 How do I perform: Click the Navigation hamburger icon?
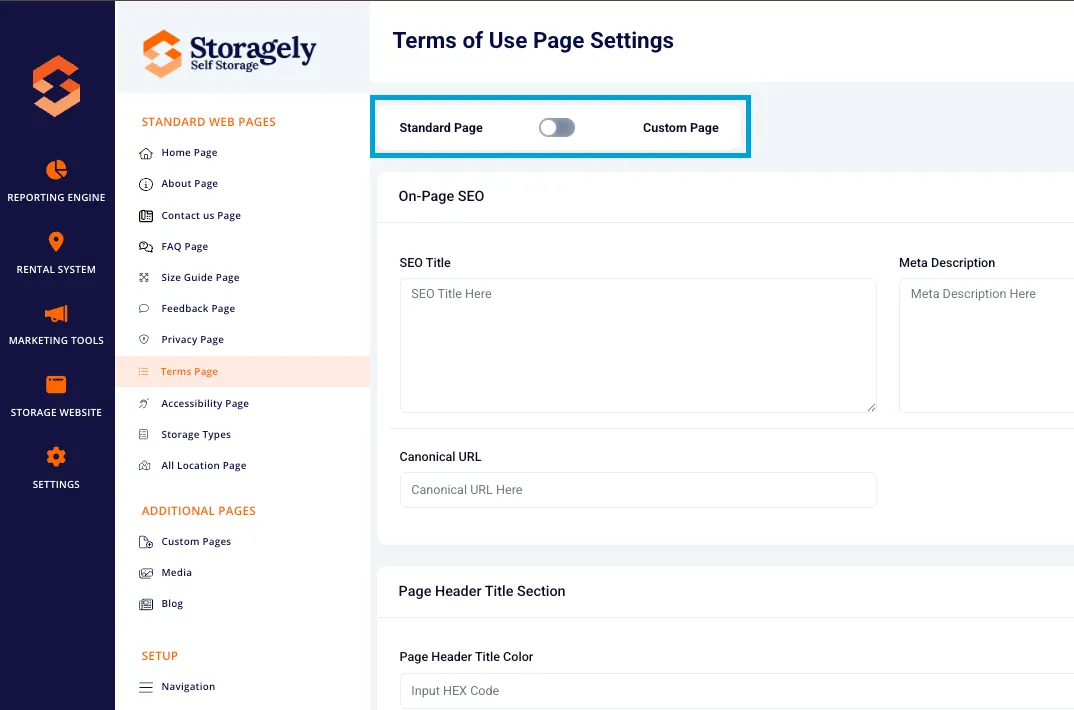(145, 687)
